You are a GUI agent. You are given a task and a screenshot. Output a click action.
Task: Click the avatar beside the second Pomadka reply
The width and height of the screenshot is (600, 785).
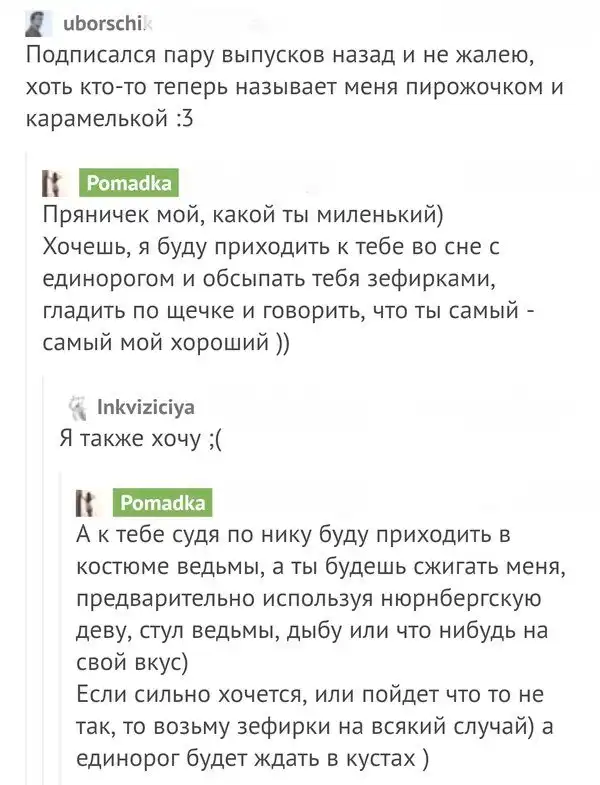click(x=86, y=503)
